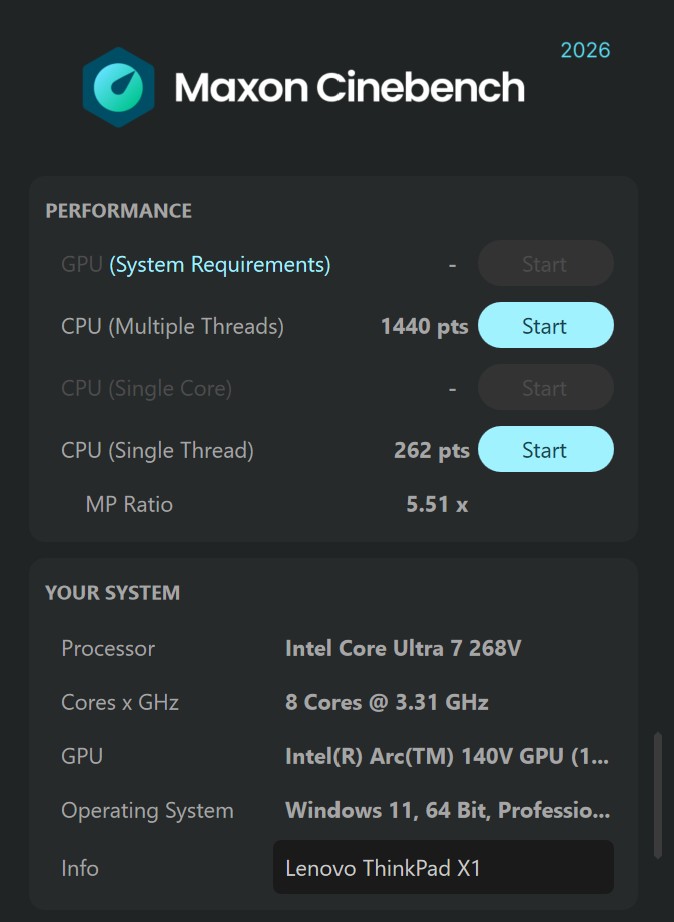
Task: Click the 8 Cores @ 3.31 GHz value
Action: [387, 703]
